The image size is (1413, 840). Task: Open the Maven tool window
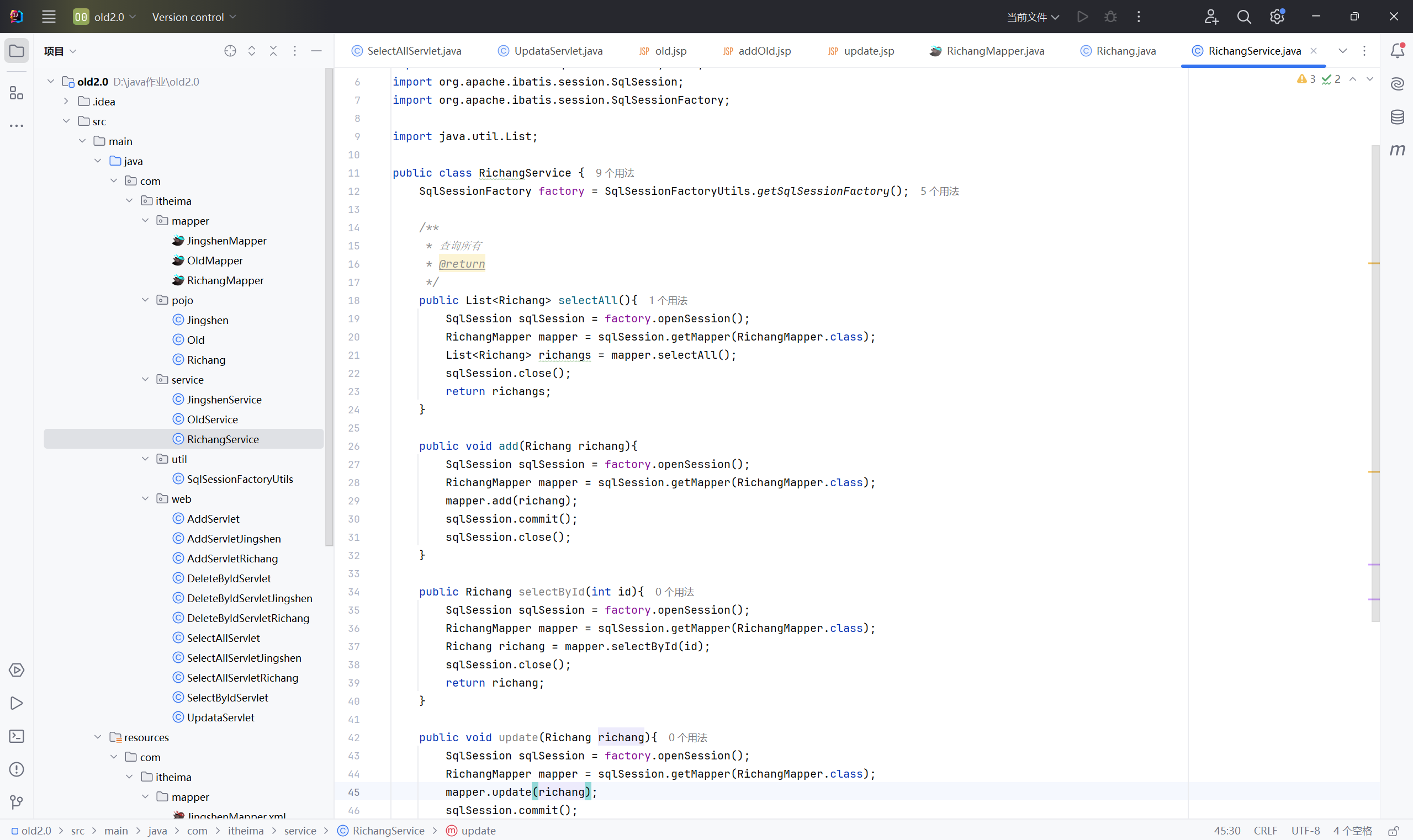(1397, 150)
